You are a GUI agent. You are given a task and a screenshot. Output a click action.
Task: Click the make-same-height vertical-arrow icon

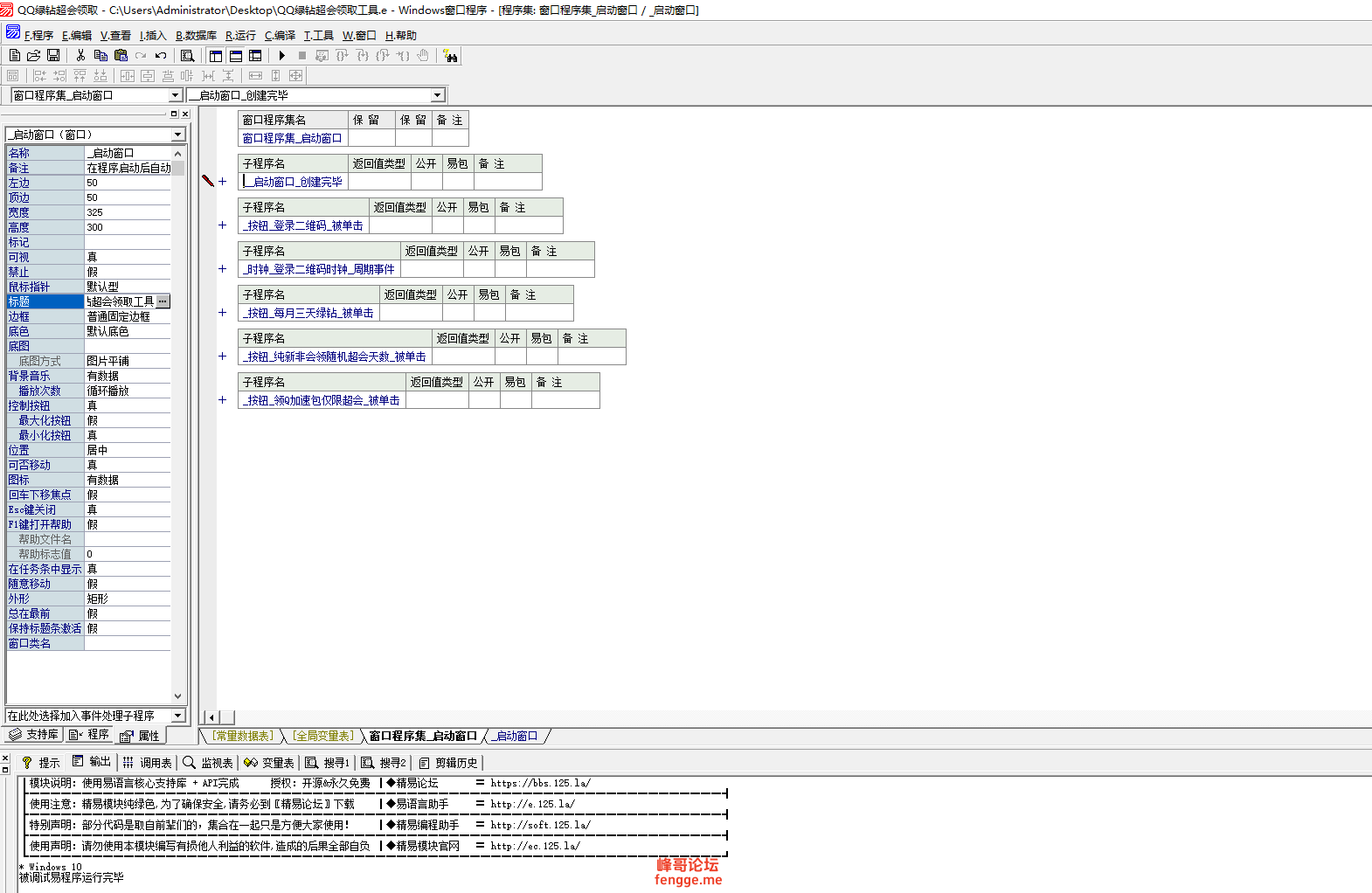[275, 75]
